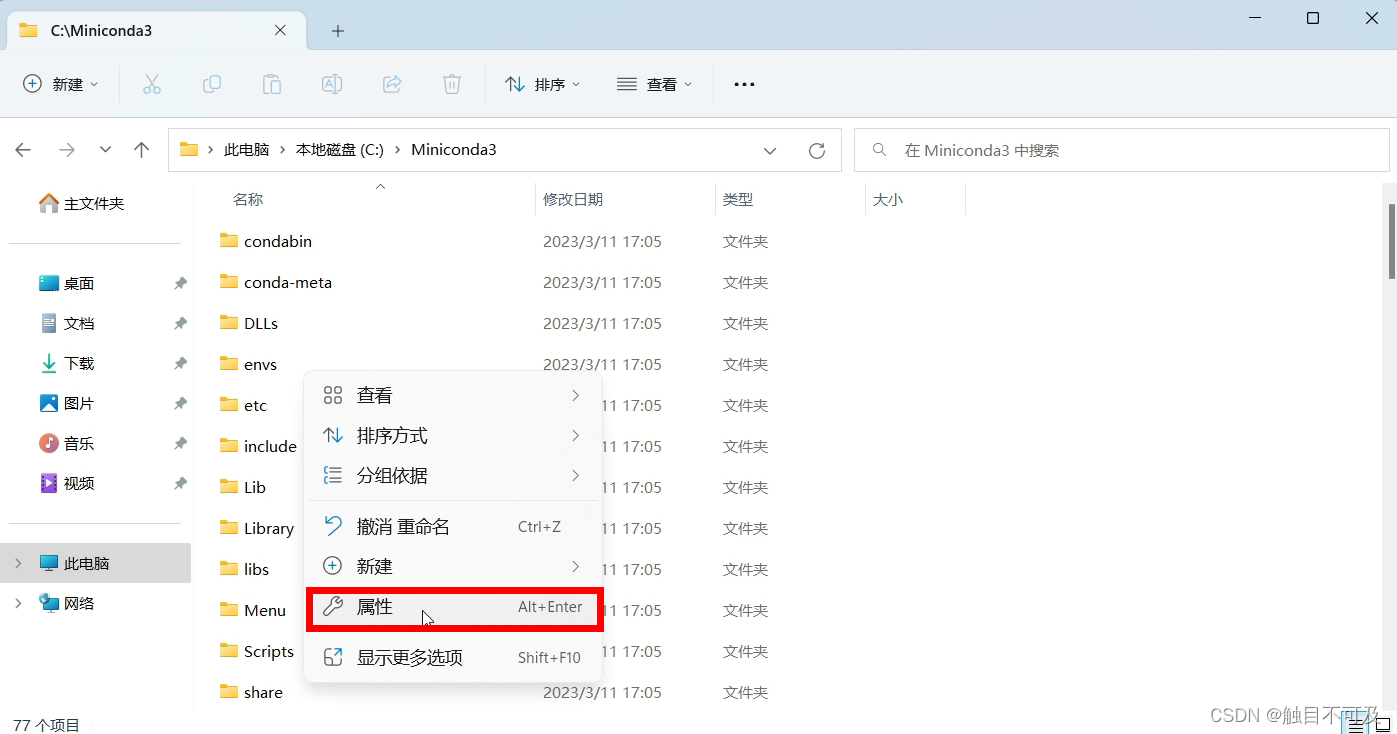The width and height of the screenshot is (1397, 734).
Task: Click the Paste clipboard icon
Action: point(272,85)
